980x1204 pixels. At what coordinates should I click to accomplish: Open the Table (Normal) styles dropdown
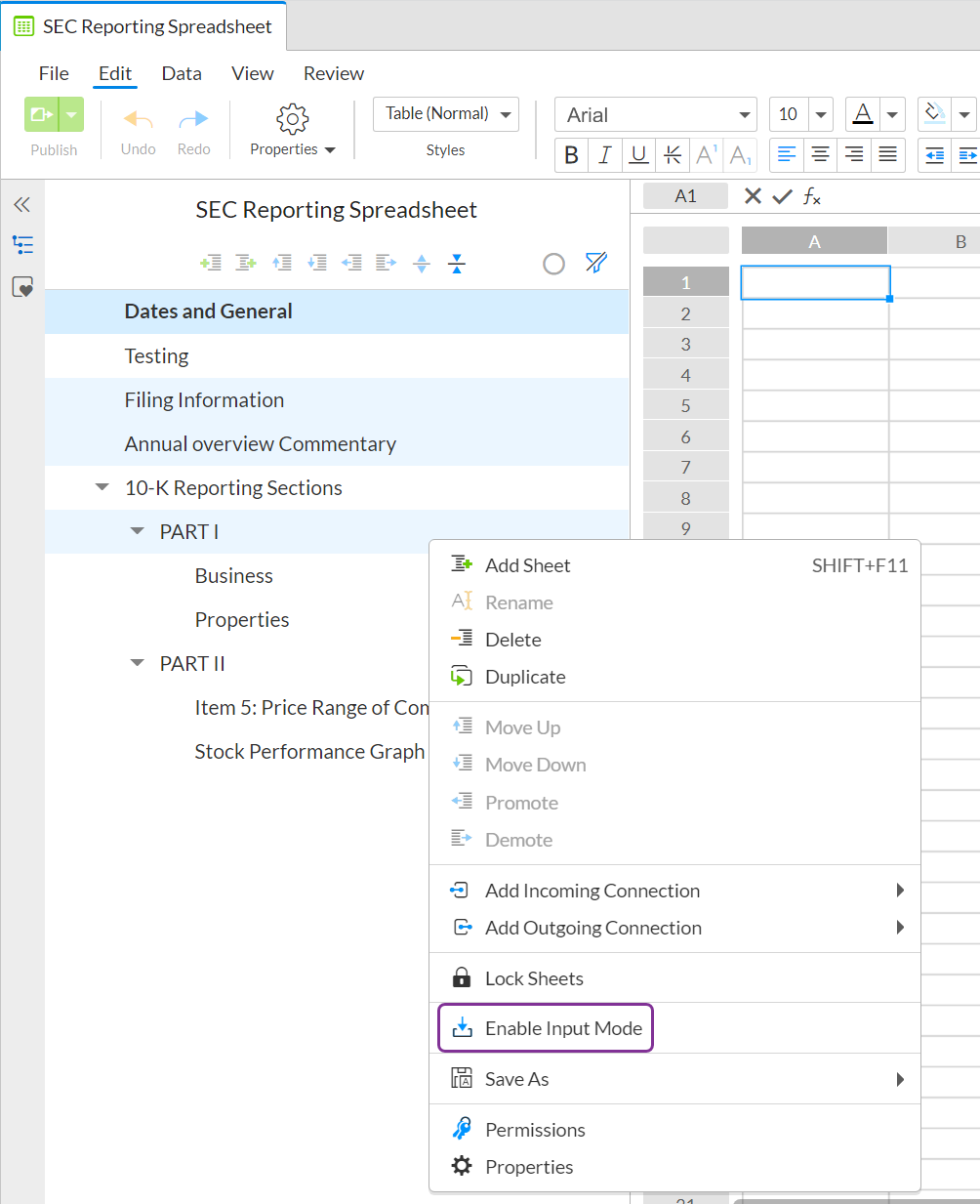(445, 113)
